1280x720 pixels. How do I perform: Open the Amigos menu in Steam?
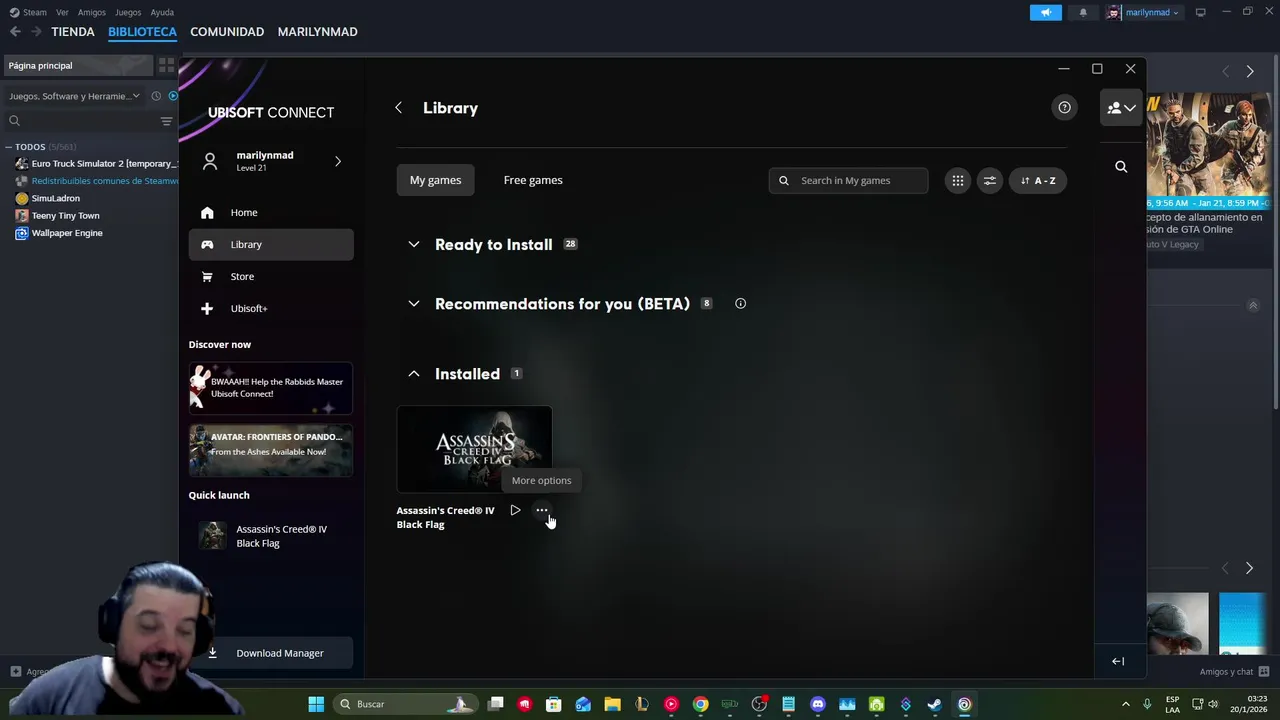[x=92, y=13]
